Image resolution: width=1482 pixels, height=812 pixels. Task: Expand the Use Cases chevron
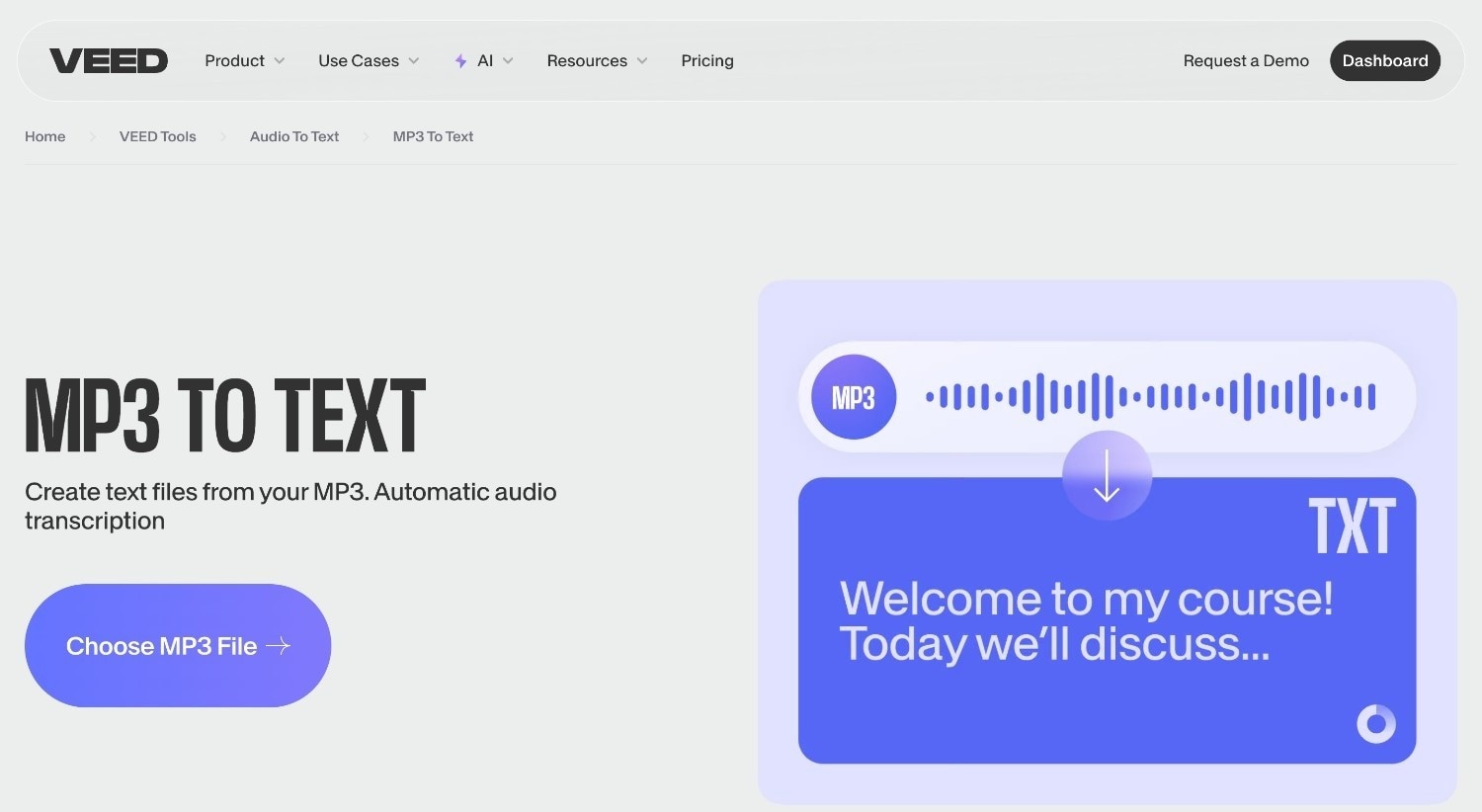pos(414,61)
